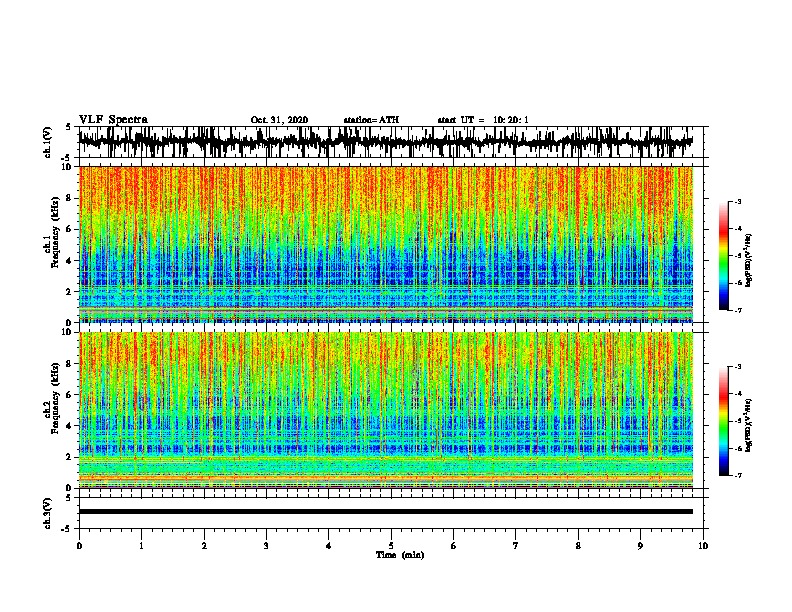Image resolution: width=792 pixels, height=612 pixels.
Task: Click the 'start UT = 10:20:1' text
Action: click(483, 120)
